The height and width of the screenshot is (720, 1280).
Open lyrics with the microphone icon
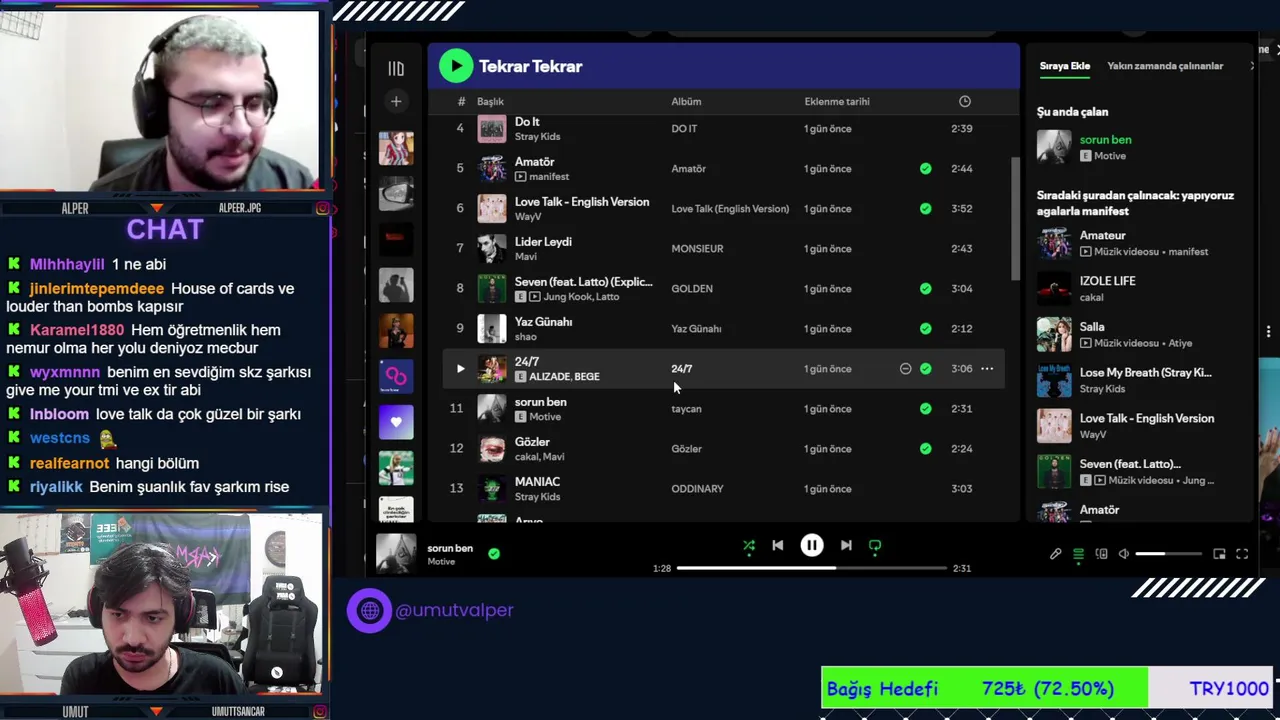(1055, 554)
